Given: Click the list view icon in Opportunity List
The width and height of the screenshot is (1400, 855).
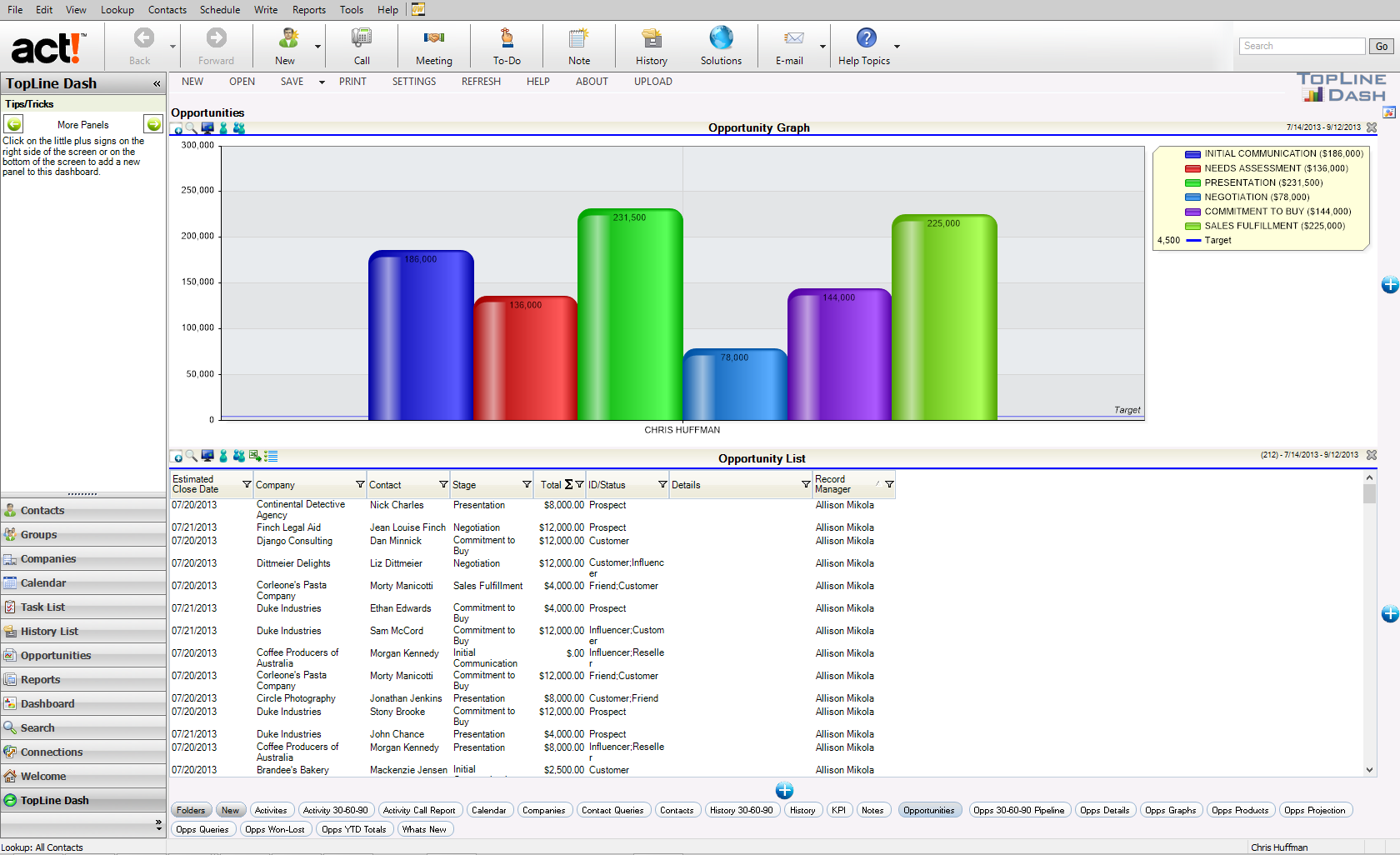Looking at the screenshot, I should pyautogui.click(x=271, y=456).
